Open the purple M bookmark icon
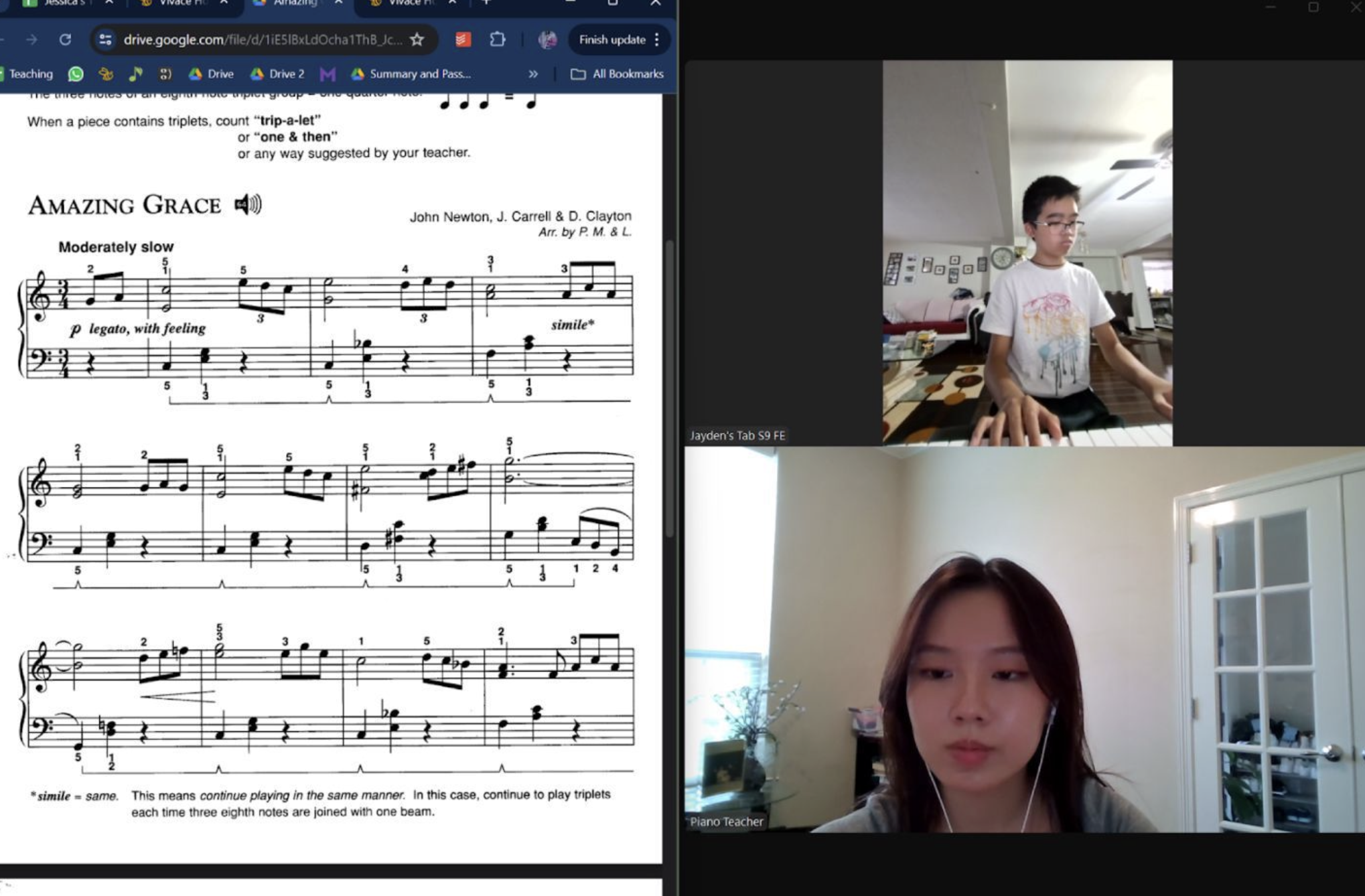1365x896 pixels. [328, 74]
